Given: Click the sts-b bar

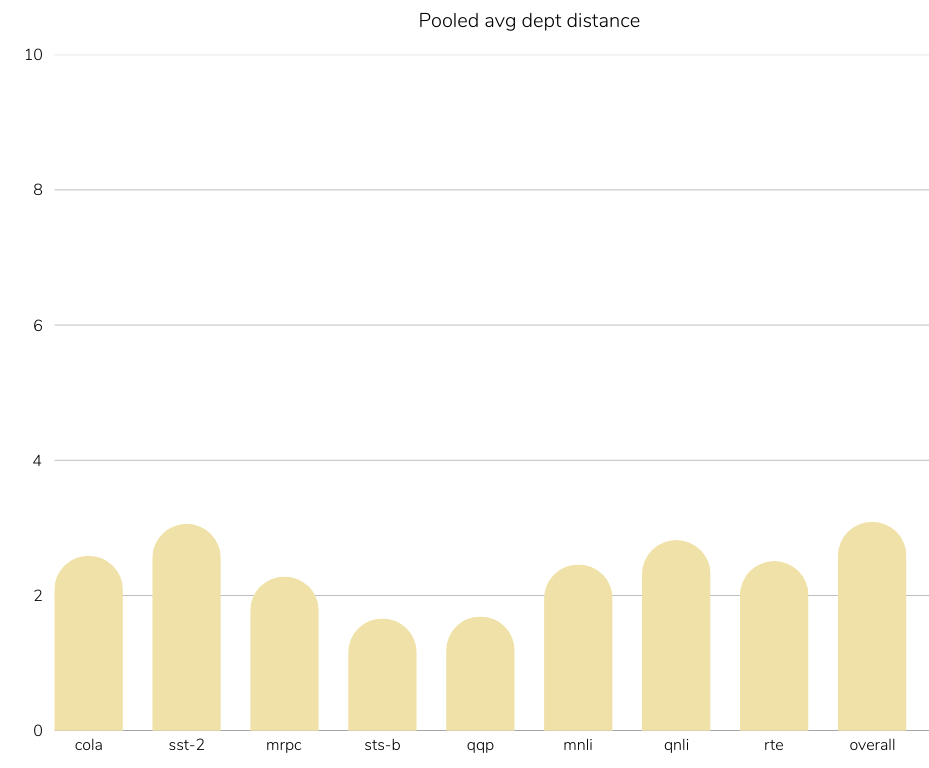Looking at the screenshot, I should [x=382, y=676].
